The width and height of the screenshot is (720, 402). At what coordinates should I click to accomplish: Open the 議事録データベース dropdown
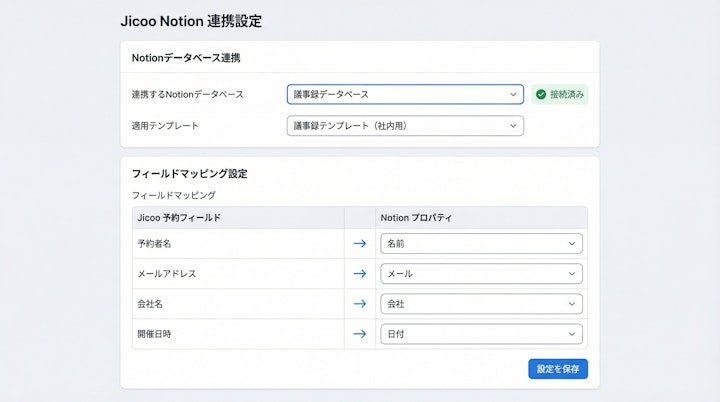click(405, 94)
